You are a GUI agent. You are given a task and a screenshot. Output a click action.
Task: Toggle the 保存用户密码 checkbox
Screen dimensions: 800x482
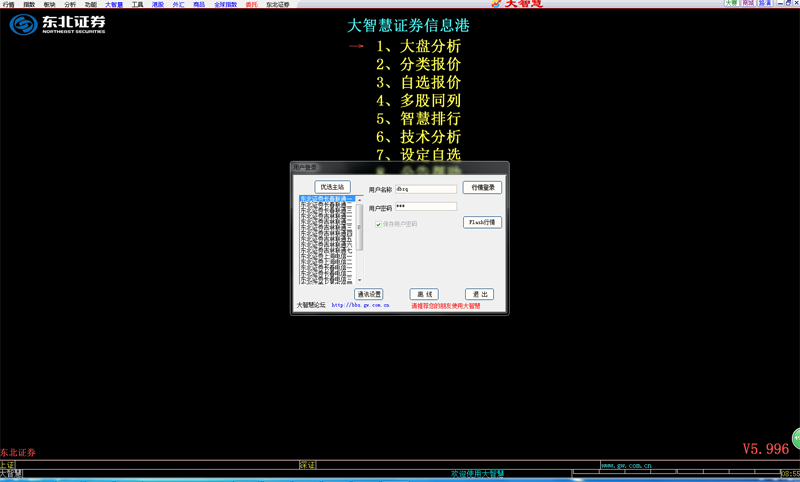[378, 224]
